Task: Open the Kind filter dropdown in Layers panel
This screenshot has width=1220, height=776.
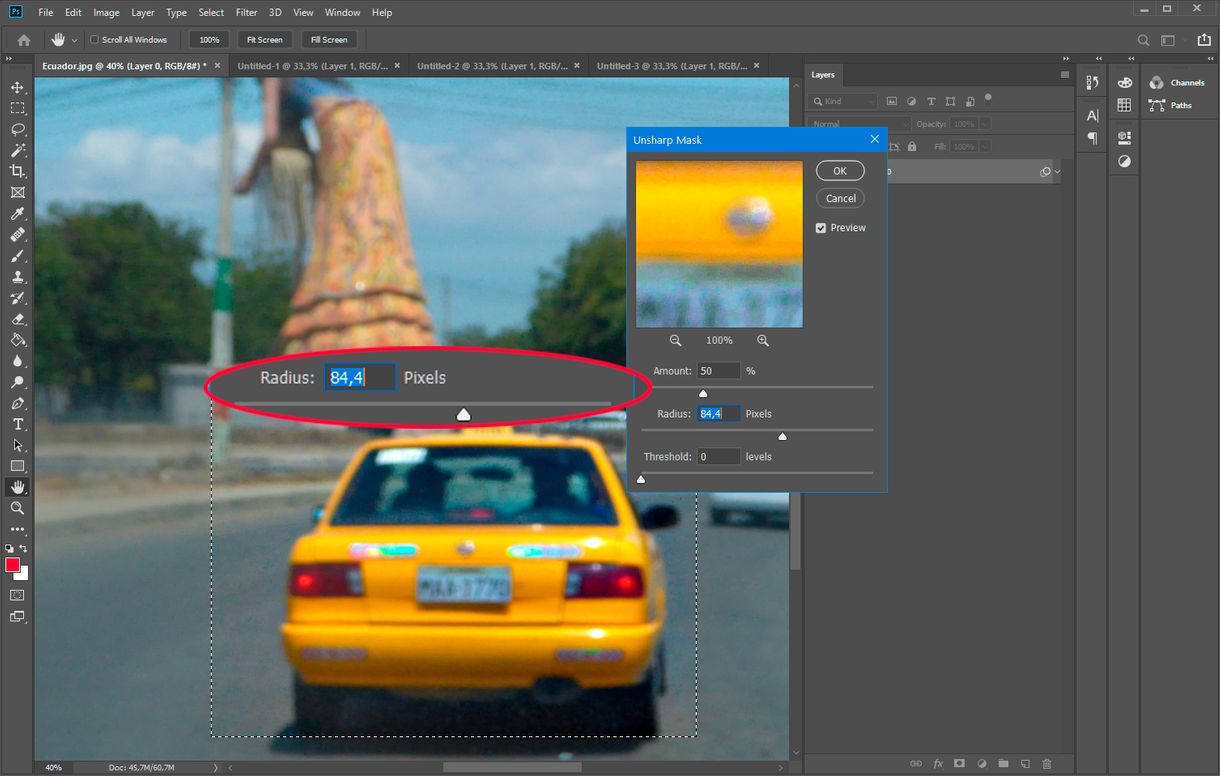Action: pos(843,101)
